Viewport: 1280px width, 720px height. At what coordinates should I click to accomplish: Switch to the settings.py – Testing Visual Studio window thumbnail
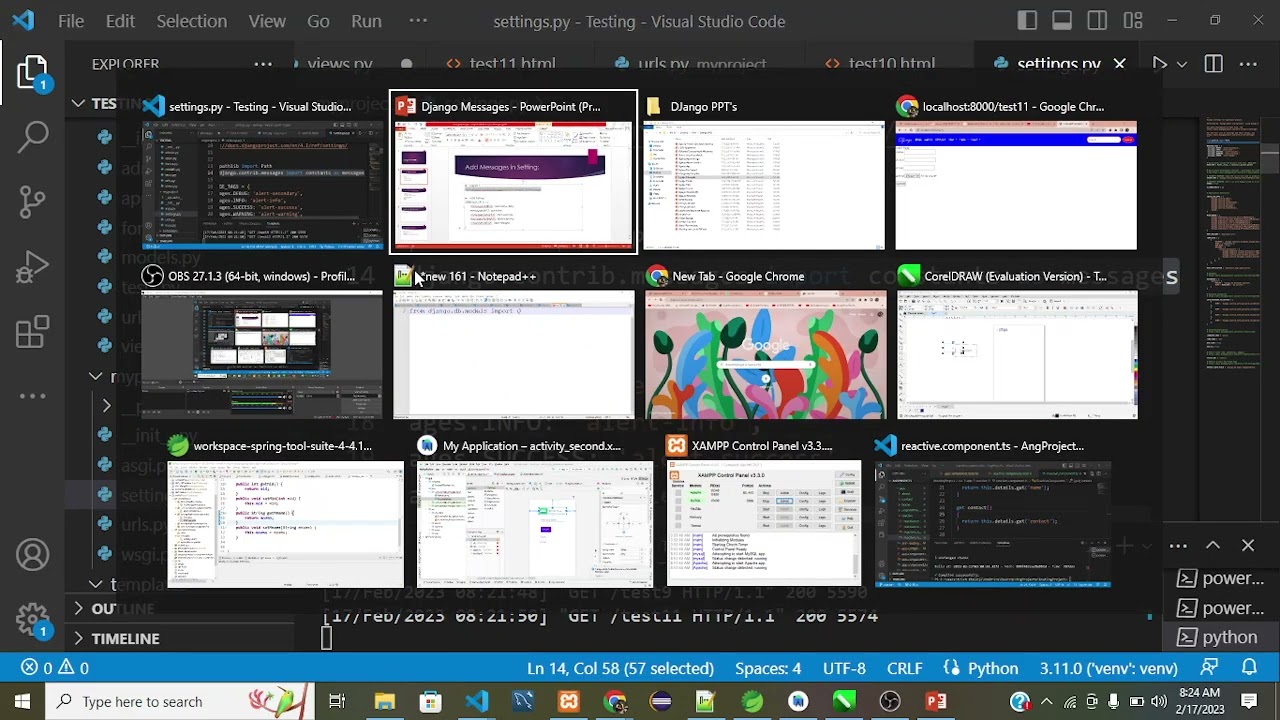(262, 172)
